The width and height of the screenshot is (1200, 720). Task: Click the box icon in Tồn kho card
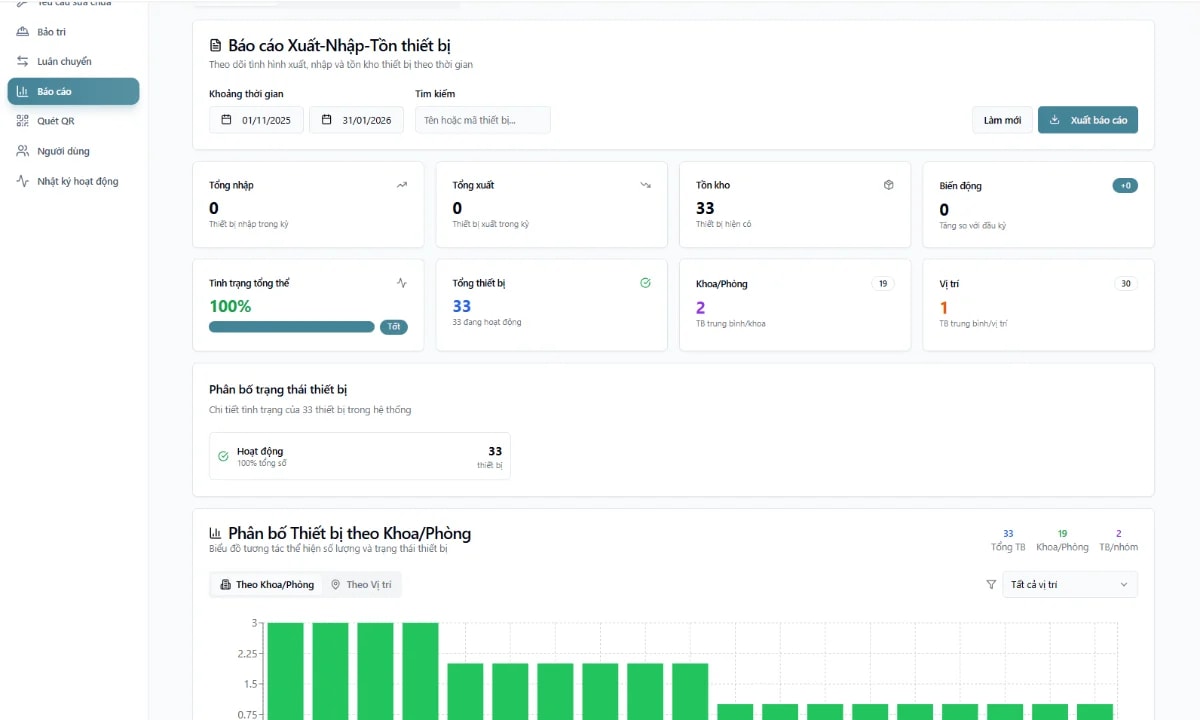click(x=888, y=185)
